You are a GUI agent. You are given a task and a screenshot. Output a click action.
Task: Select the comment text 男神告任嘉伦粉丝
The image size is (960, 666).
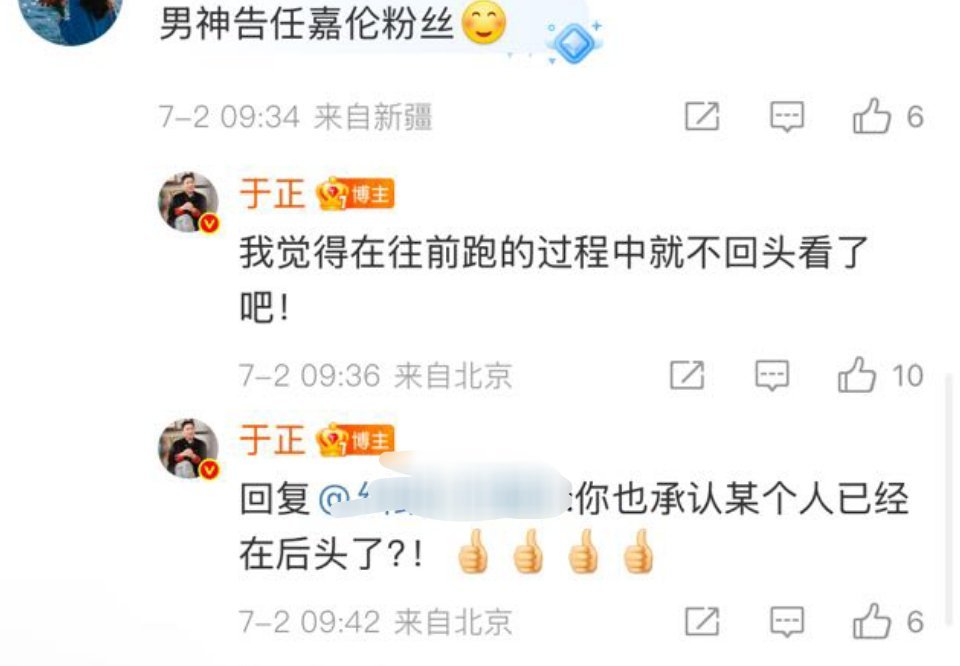click(306, 24)
